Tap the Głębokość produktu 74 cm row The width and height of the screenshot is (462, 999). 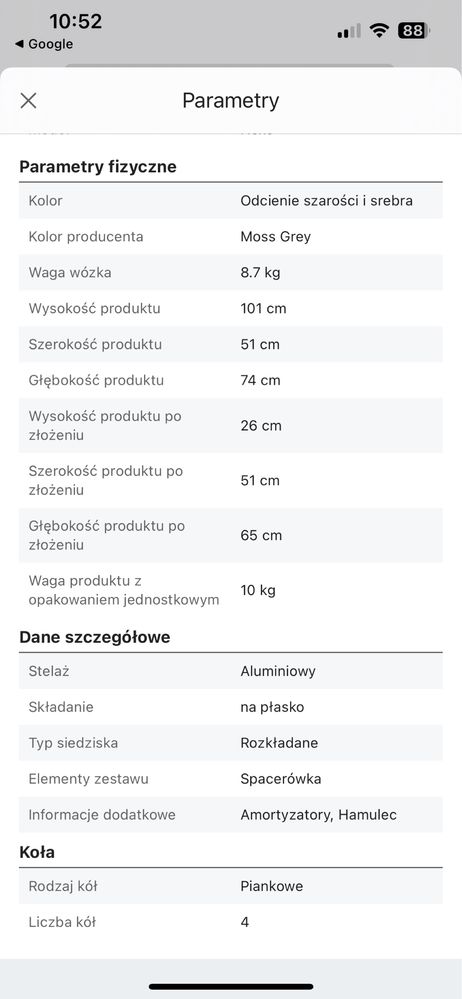coord(231,380)
